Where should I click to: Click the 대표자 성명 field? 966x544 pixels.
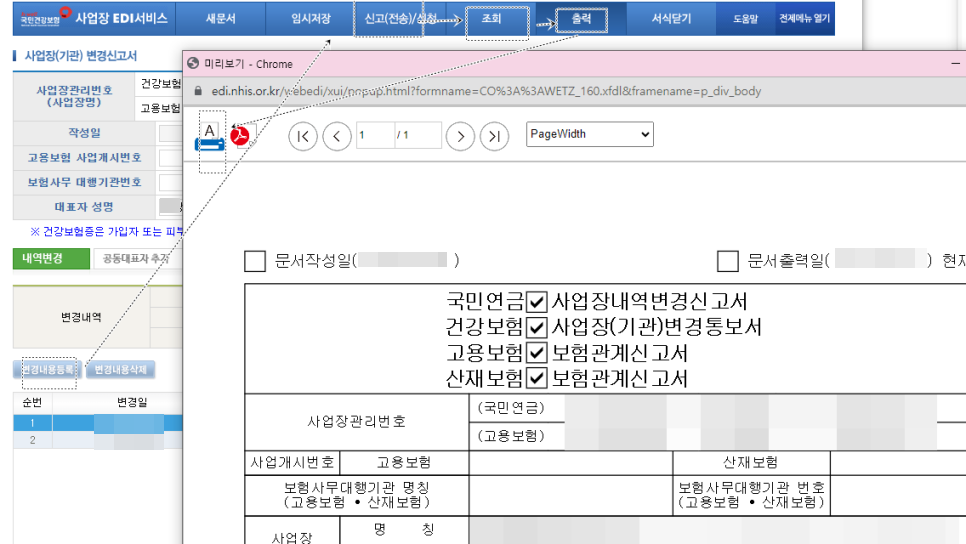171,207
